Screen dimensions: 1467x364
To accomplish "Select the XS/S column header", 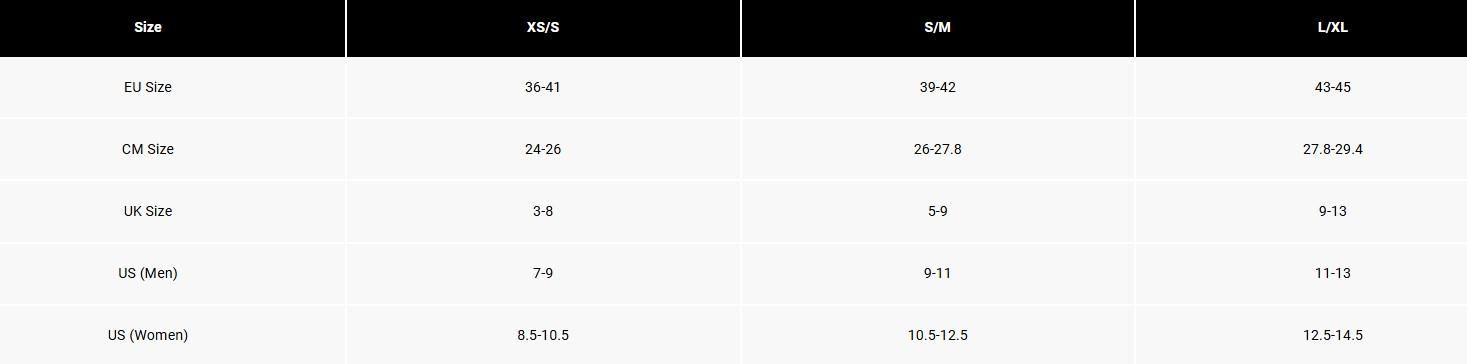I will click(x=543, y=28).
